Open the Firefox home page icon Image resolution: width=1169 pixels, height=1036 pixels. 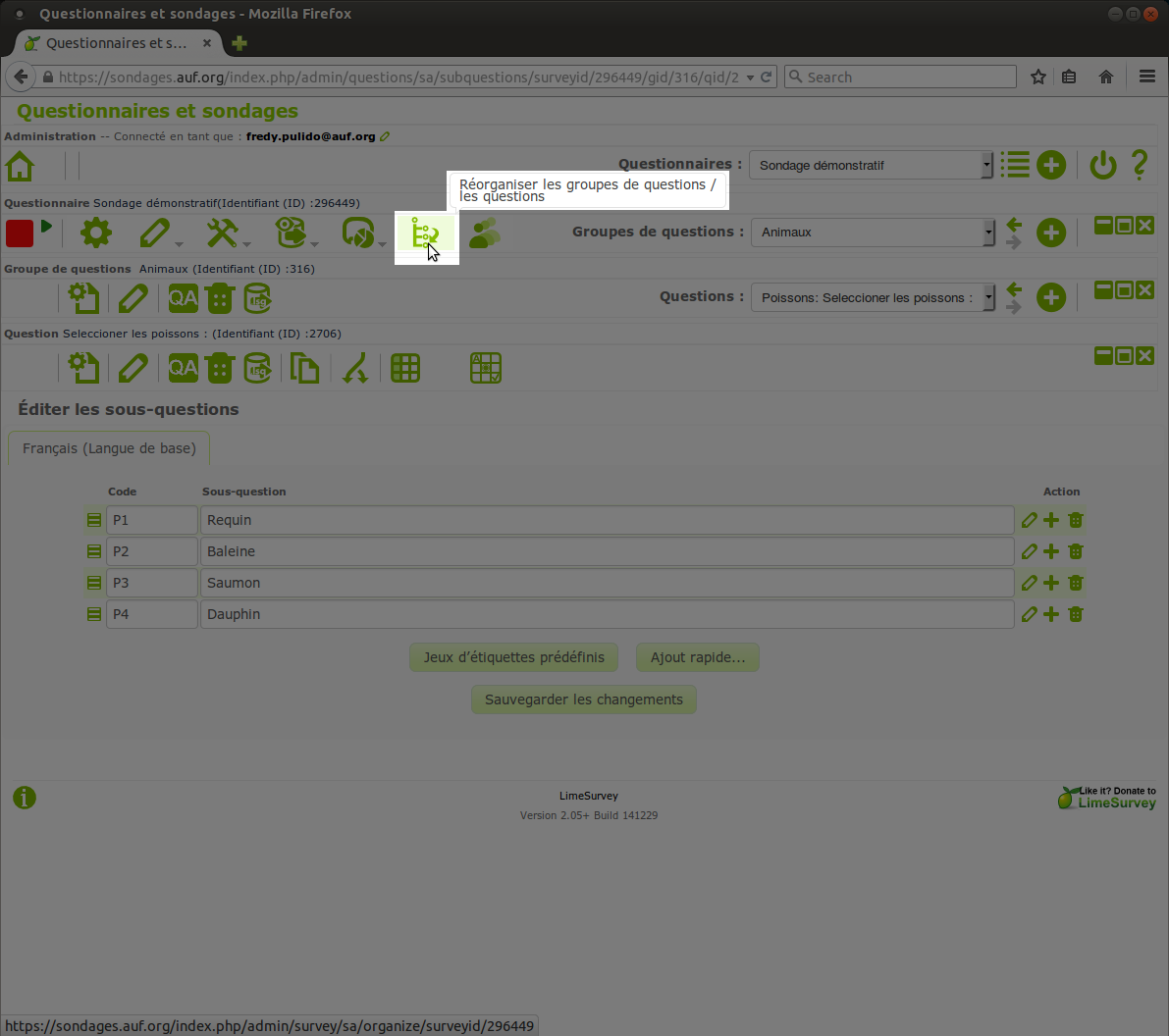(x=1106, y=77)
